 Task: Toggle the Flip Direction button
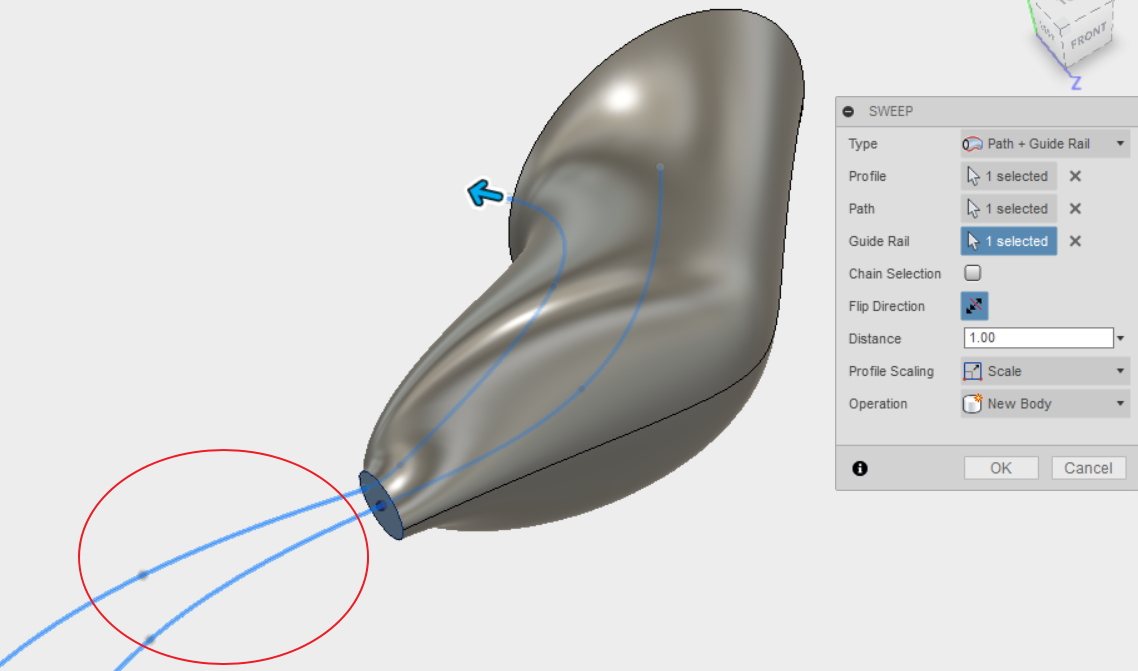974,305
